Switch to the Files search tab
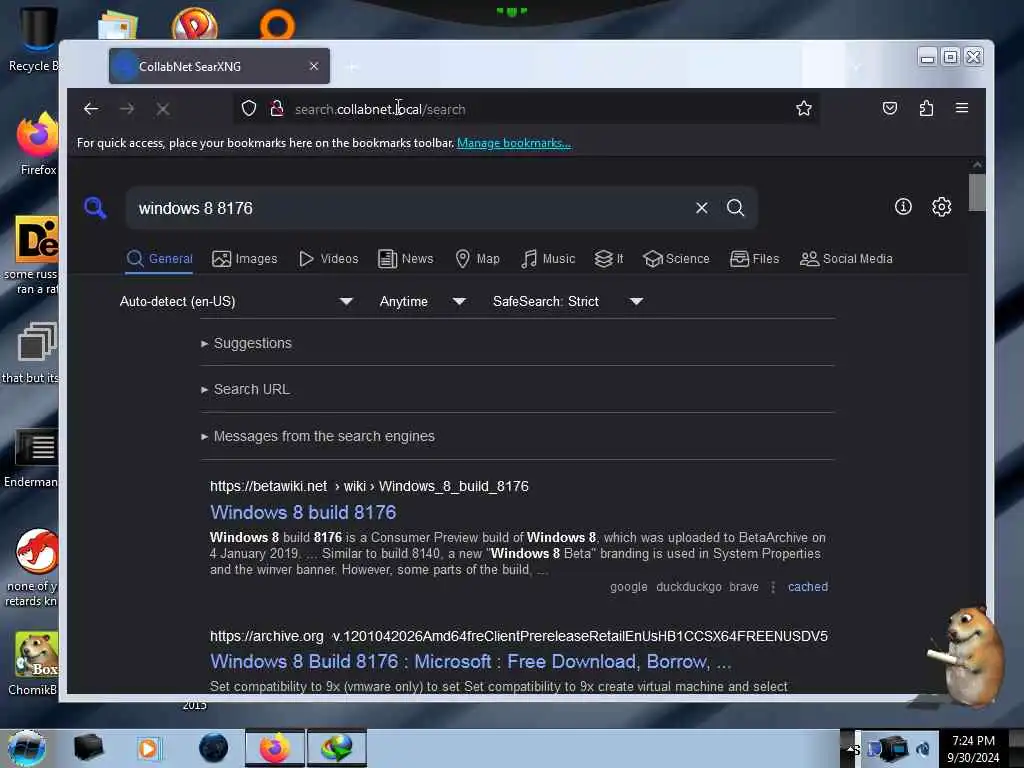 click(x=754, y=259)
